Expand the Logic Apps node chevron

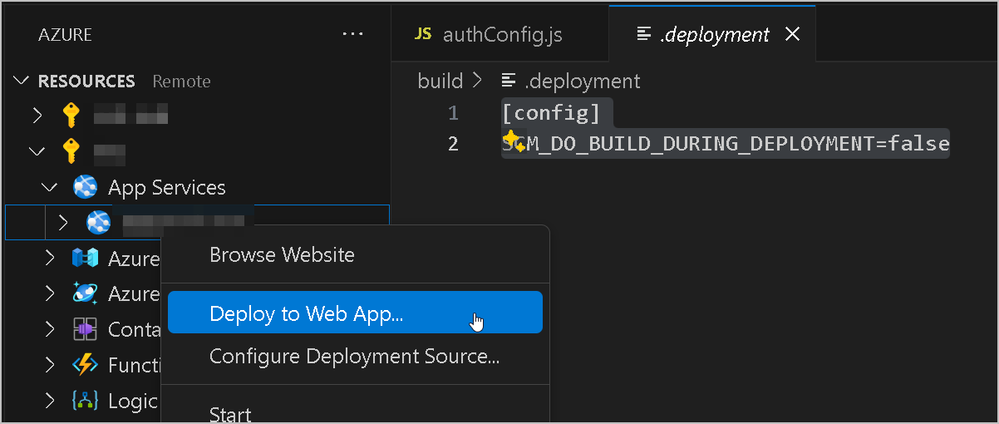50,400
